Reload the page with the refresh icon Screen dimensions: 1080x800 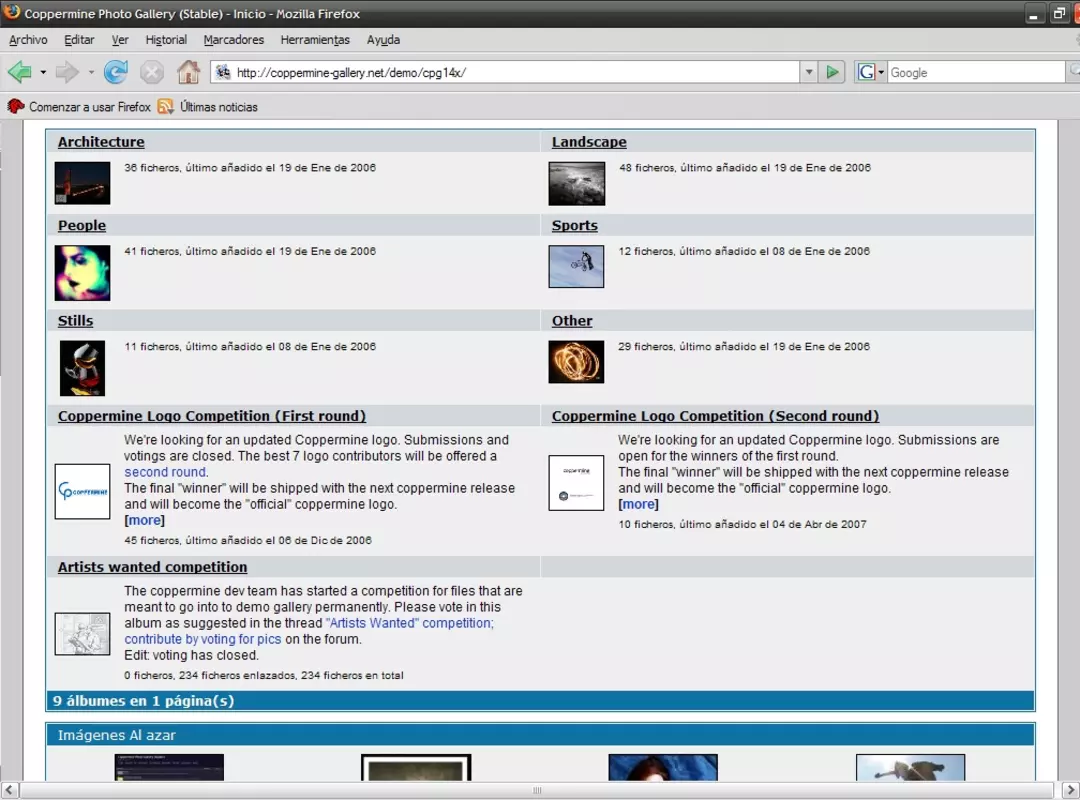point(116,72)
